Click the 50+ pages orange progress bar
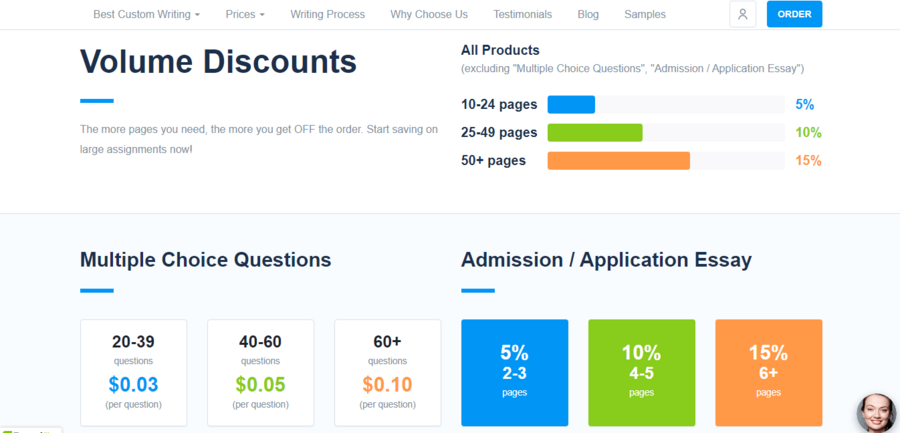The image size is (900, 433). (619, 161)
